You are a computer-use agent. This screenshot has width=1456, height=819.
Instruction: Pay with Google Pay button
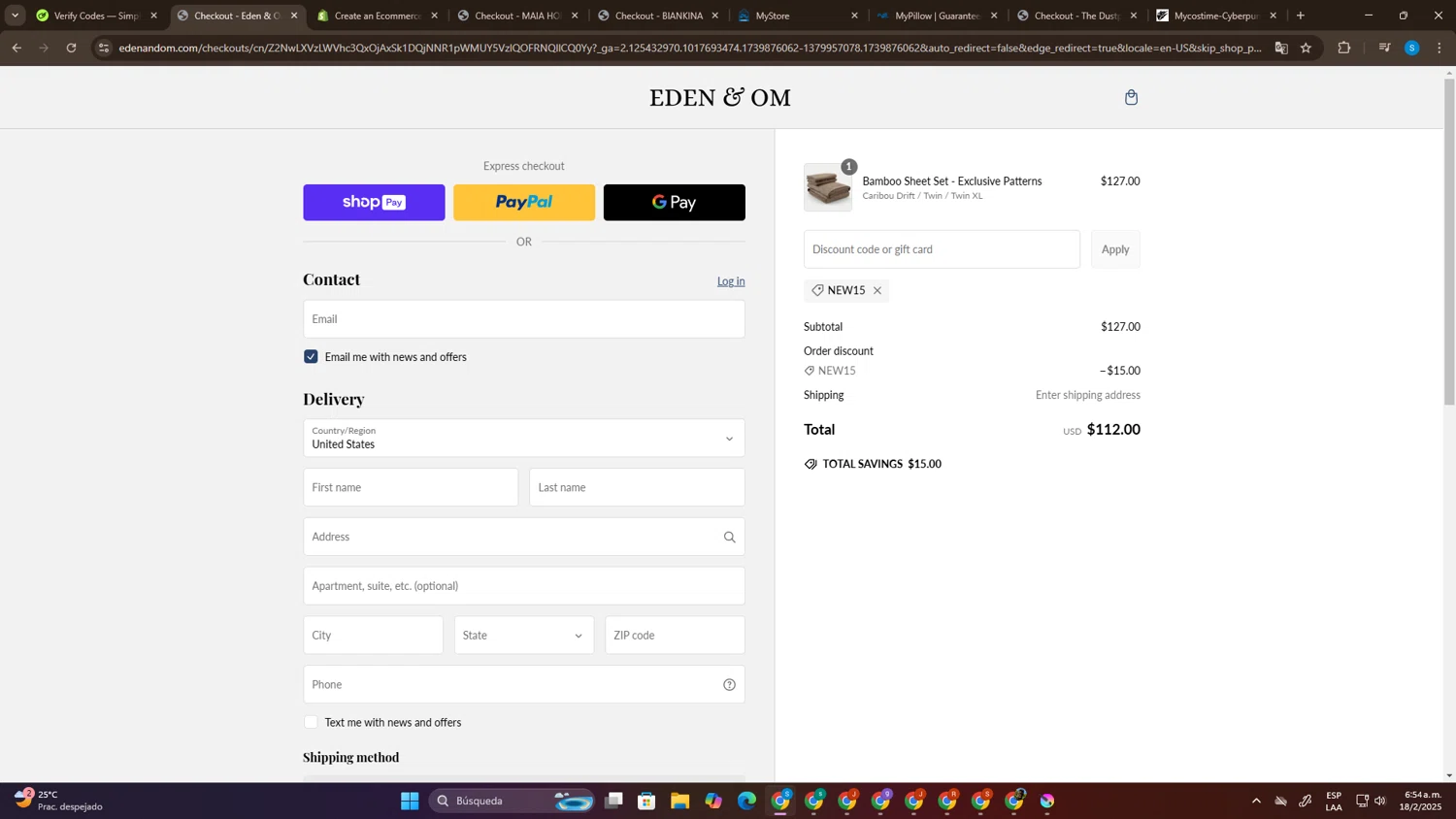(675, 202)
